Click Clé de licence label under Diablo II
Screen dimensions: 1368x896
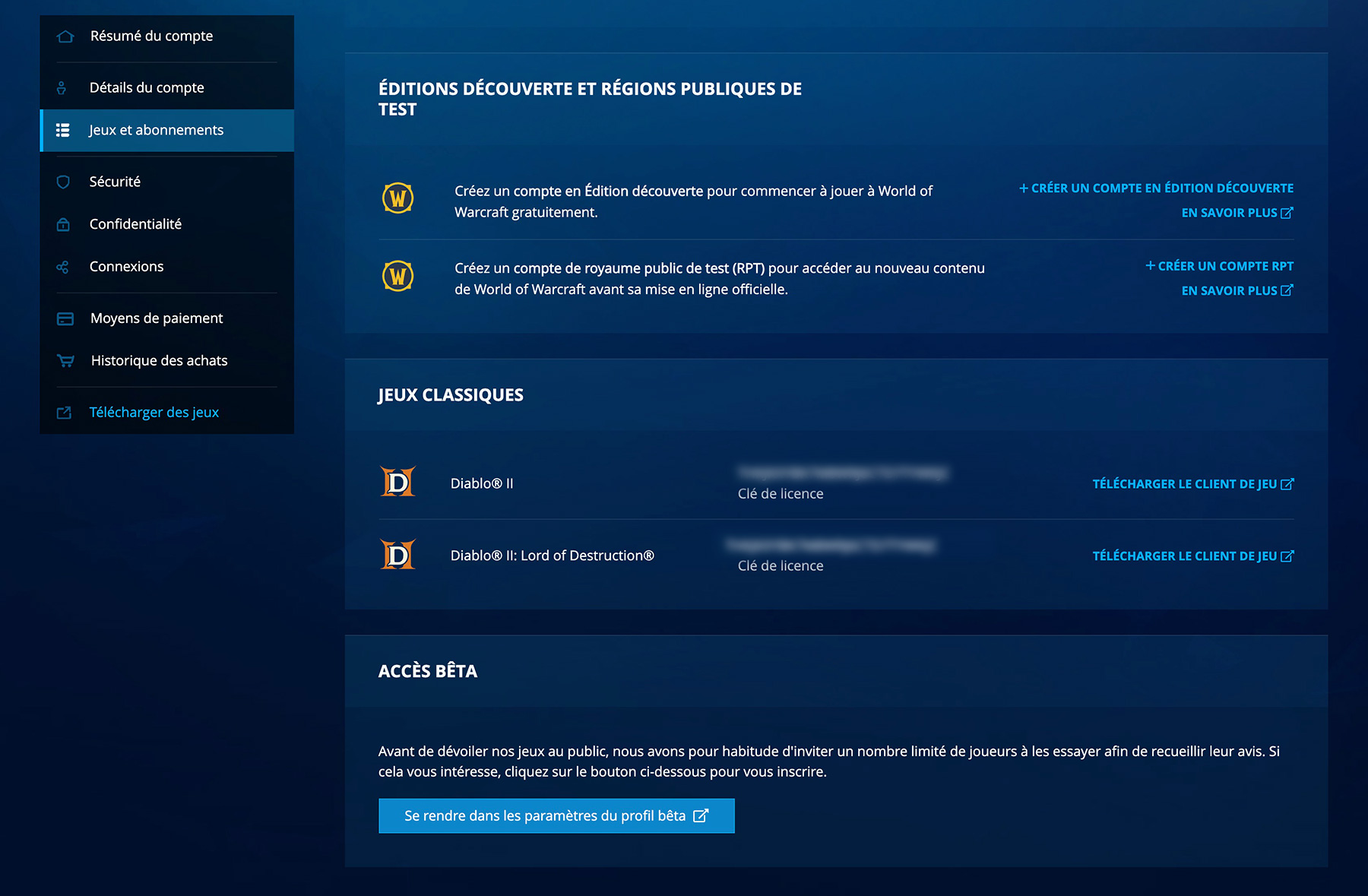click(781, 494)
